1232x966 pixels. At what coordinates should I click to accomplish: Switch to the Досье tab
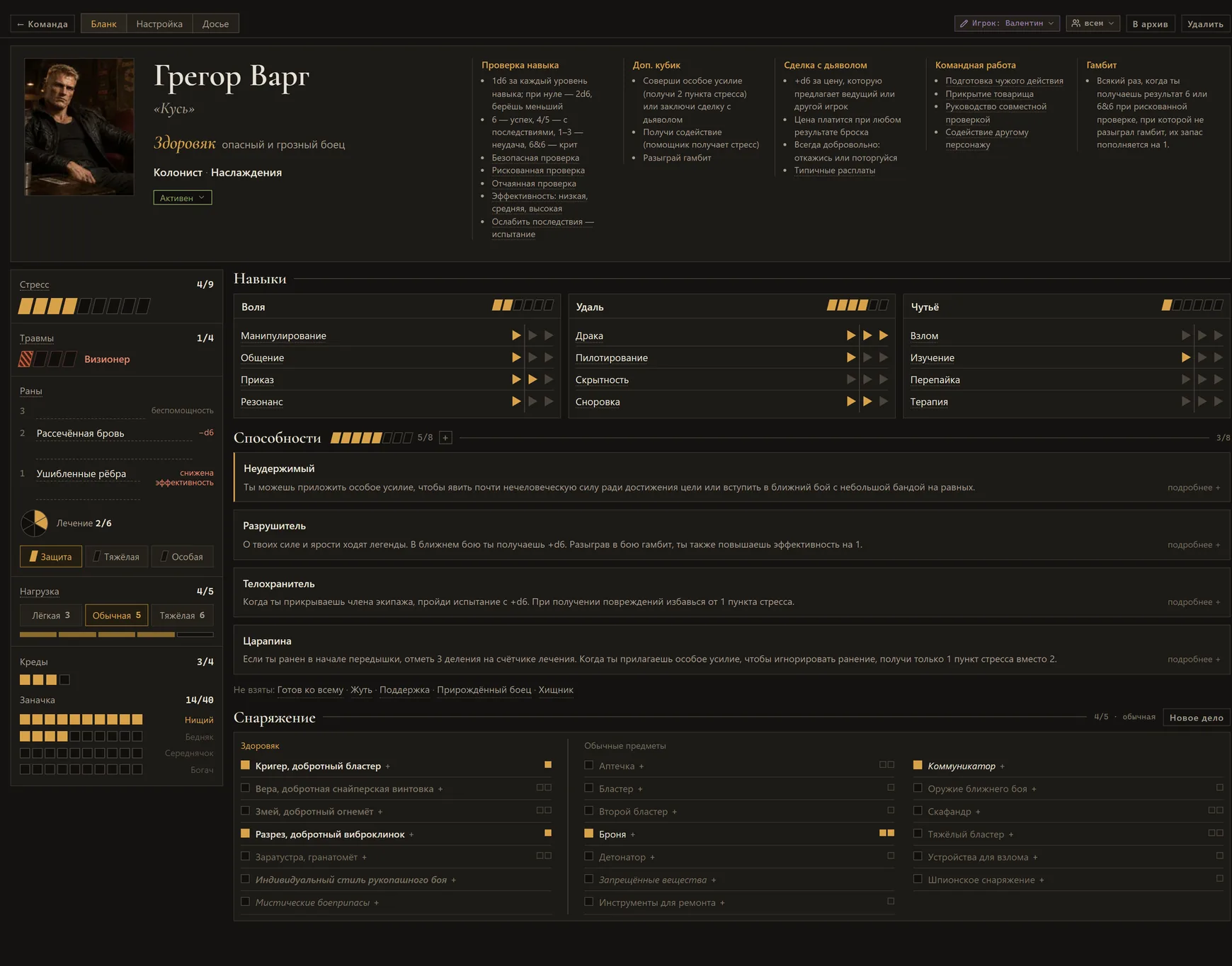[x=216, y=23]
